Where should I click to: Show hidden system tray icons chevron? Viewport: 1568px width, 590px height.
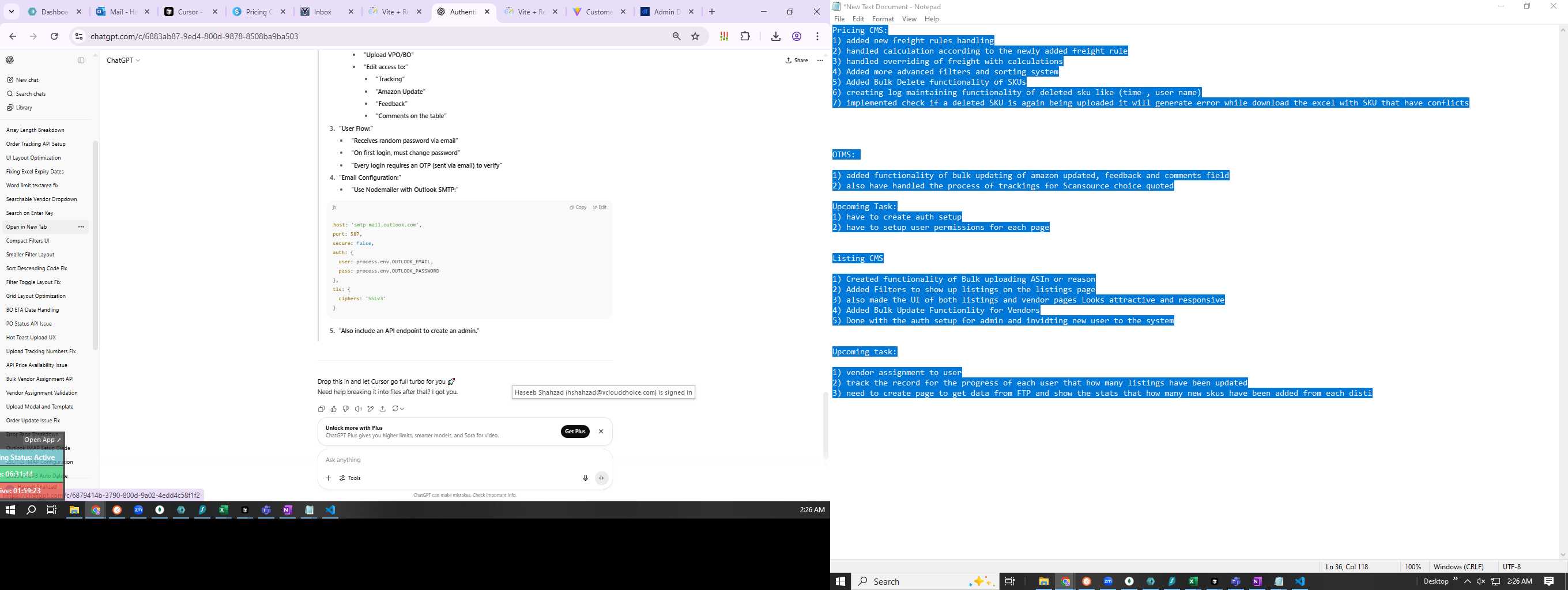tap(1468, 581)
